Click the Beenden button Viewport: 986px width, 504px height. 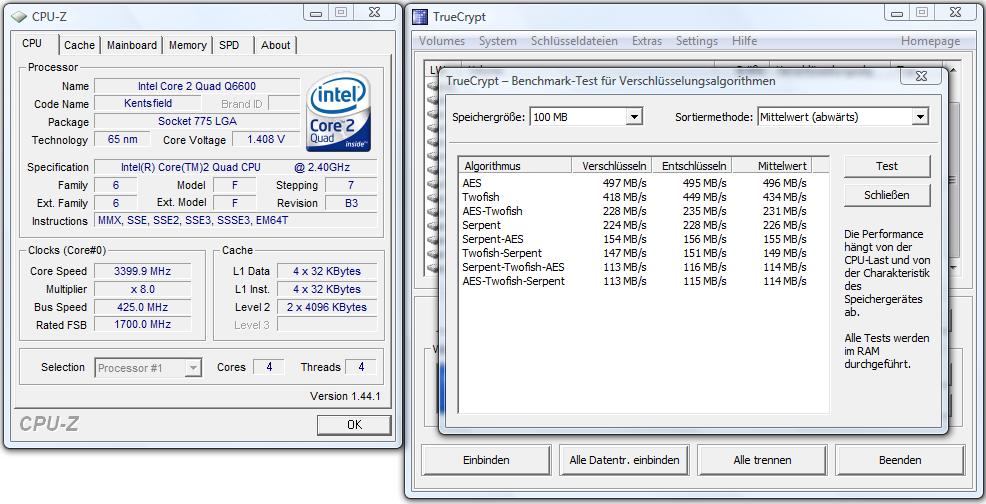pos(900,460)
